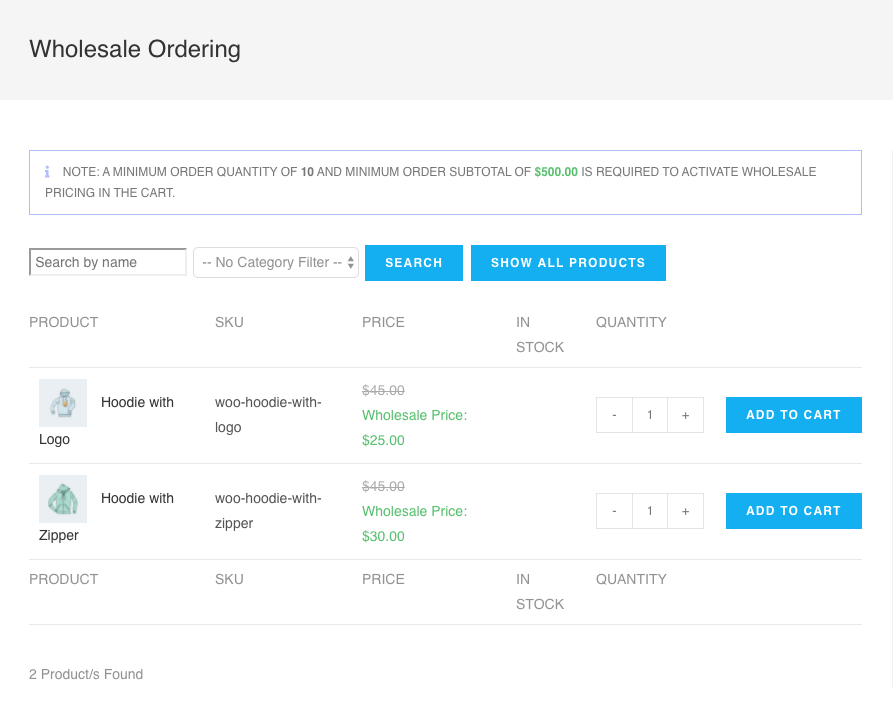Click the top Product column header

(64, 322)
